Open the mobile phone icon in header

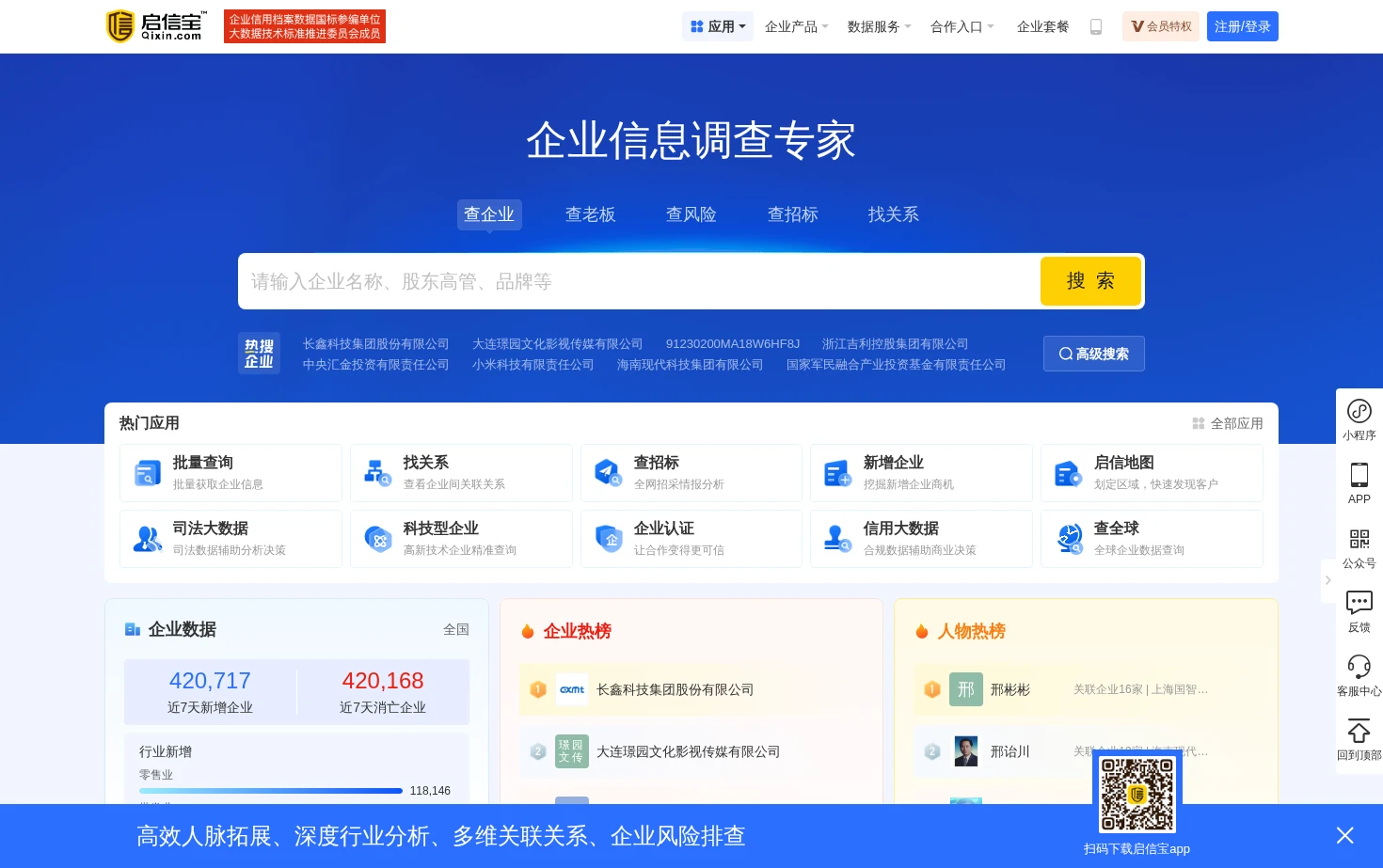point(1096,27)
